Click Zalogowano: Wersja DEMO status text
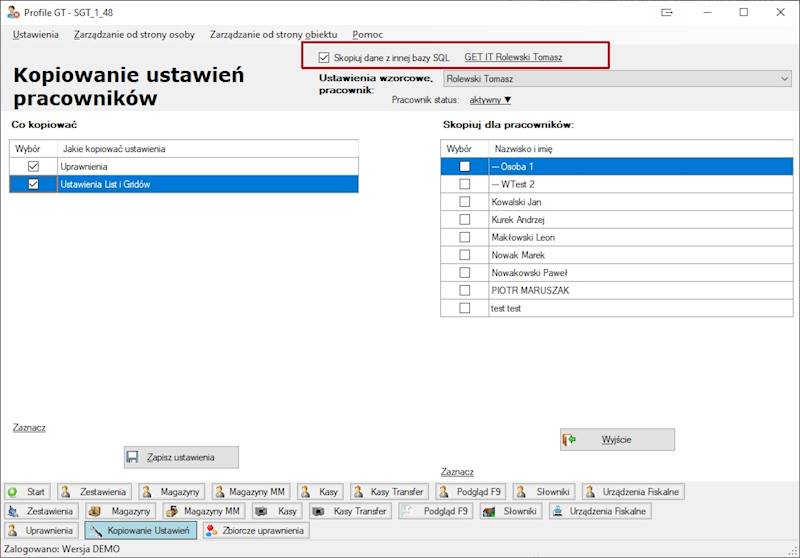 tap(62, 549)
